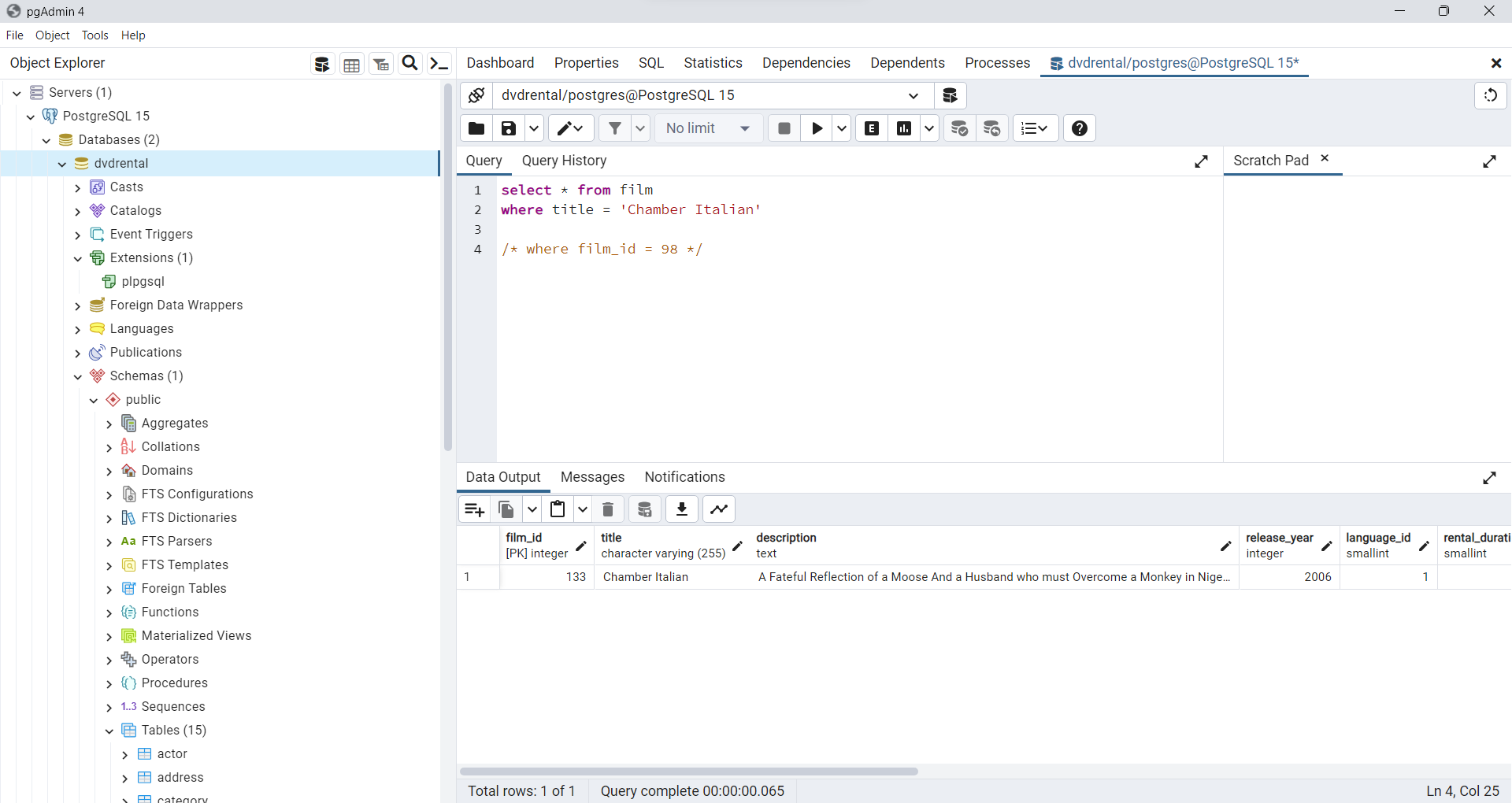Screen dimensions: 1512x803
Task: Switch to the Messages tab
Action: coord(592,477)
